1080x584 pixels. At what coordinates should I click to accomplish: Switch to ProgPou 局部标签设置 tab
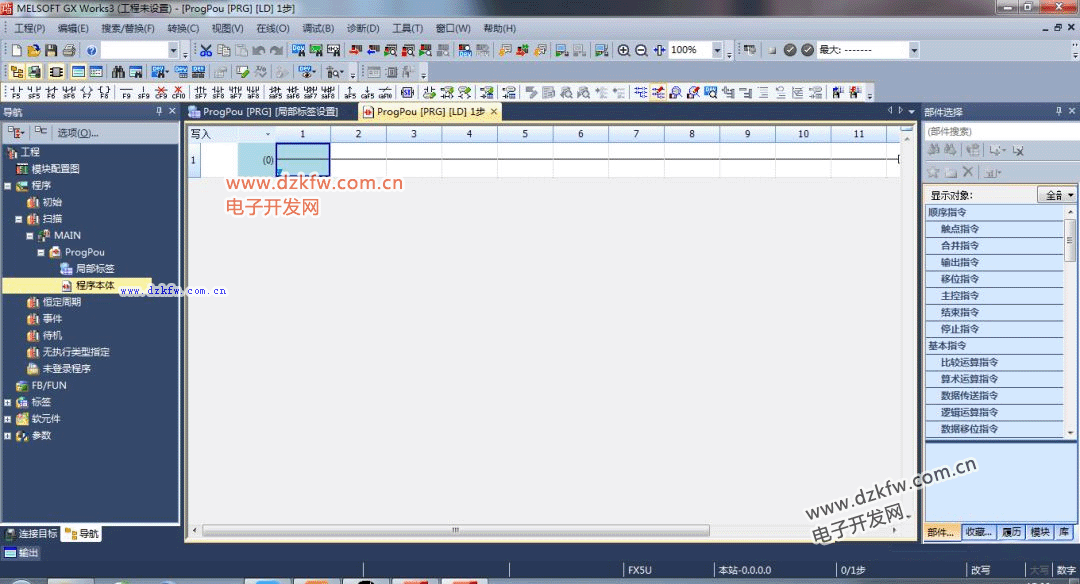coord(264,112)
